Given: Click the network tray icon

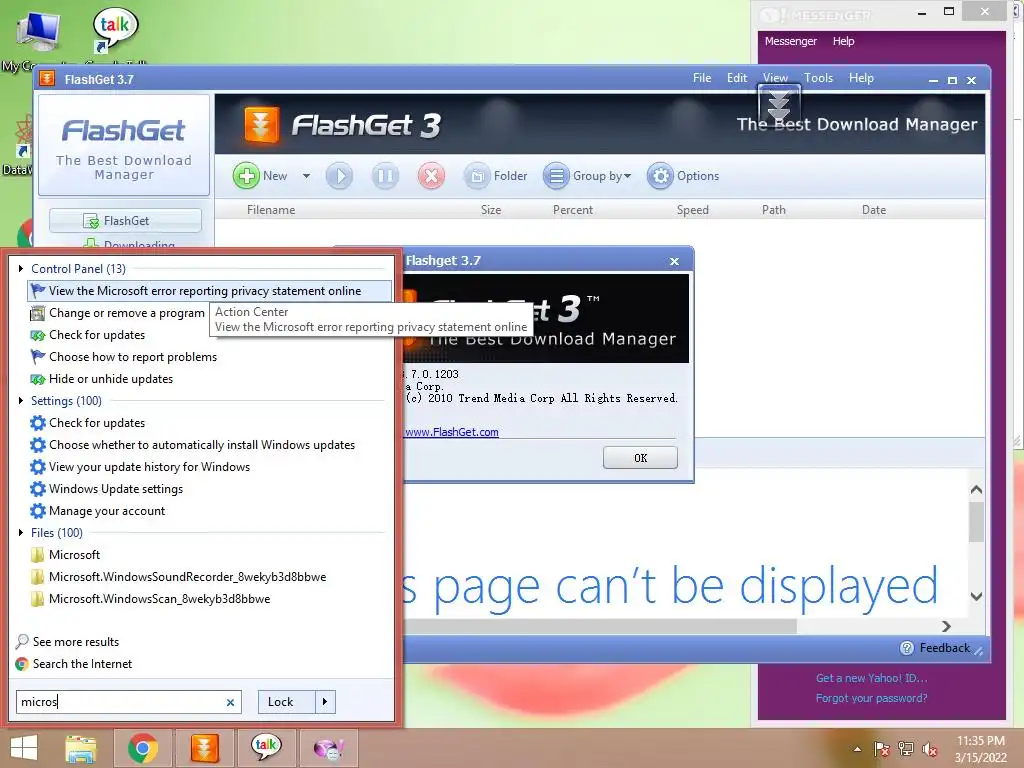Looking at the screenshot, I should (x=906, y=749).
